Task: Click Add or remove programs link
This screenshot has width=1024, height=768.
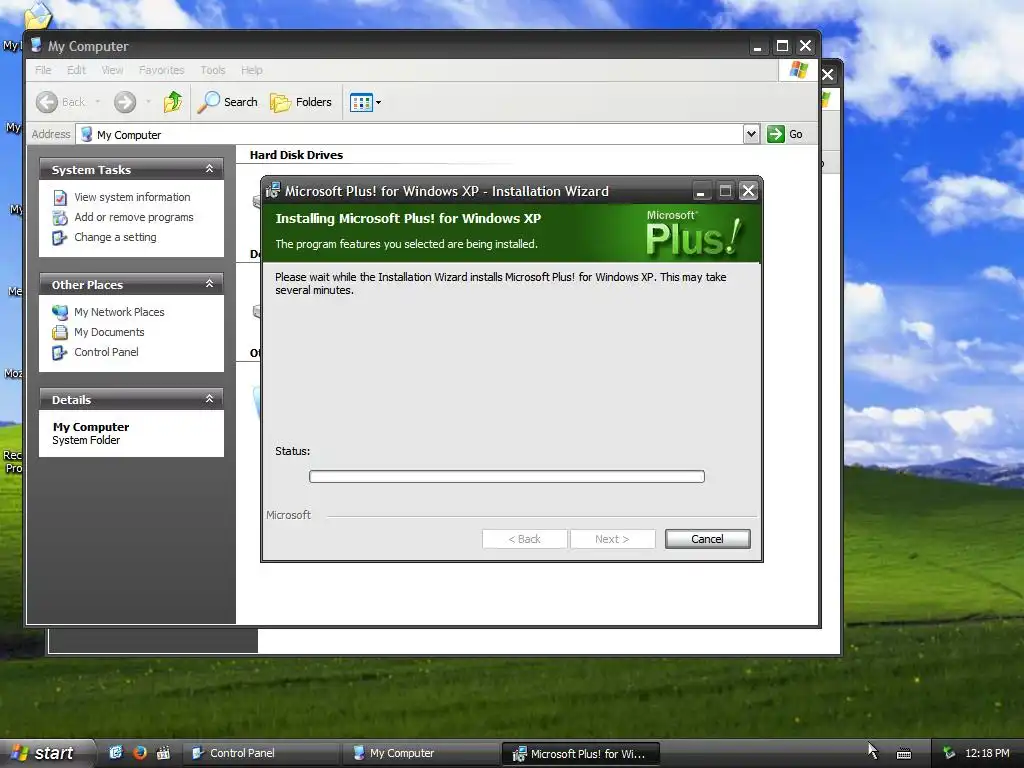Action: [134, 217]
